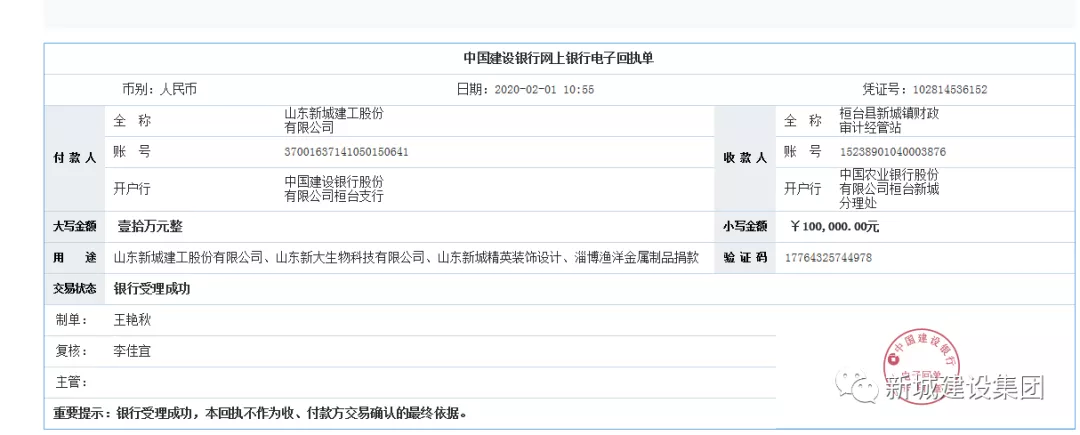Click preparer name 王艳秋
Screen dimensions: 1080x435
(x=132, y=320)
